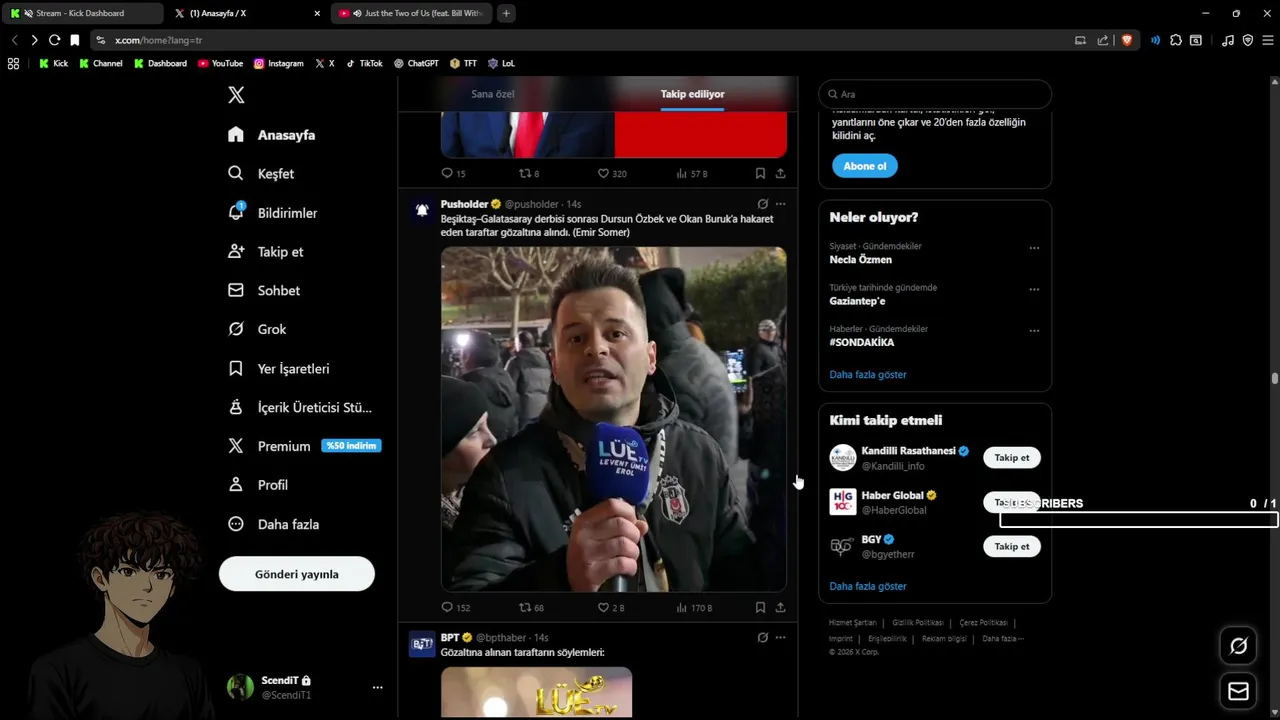Share the post with 57 B views
This screenshot has width=1280, height=720.
[x=780, y=173]
